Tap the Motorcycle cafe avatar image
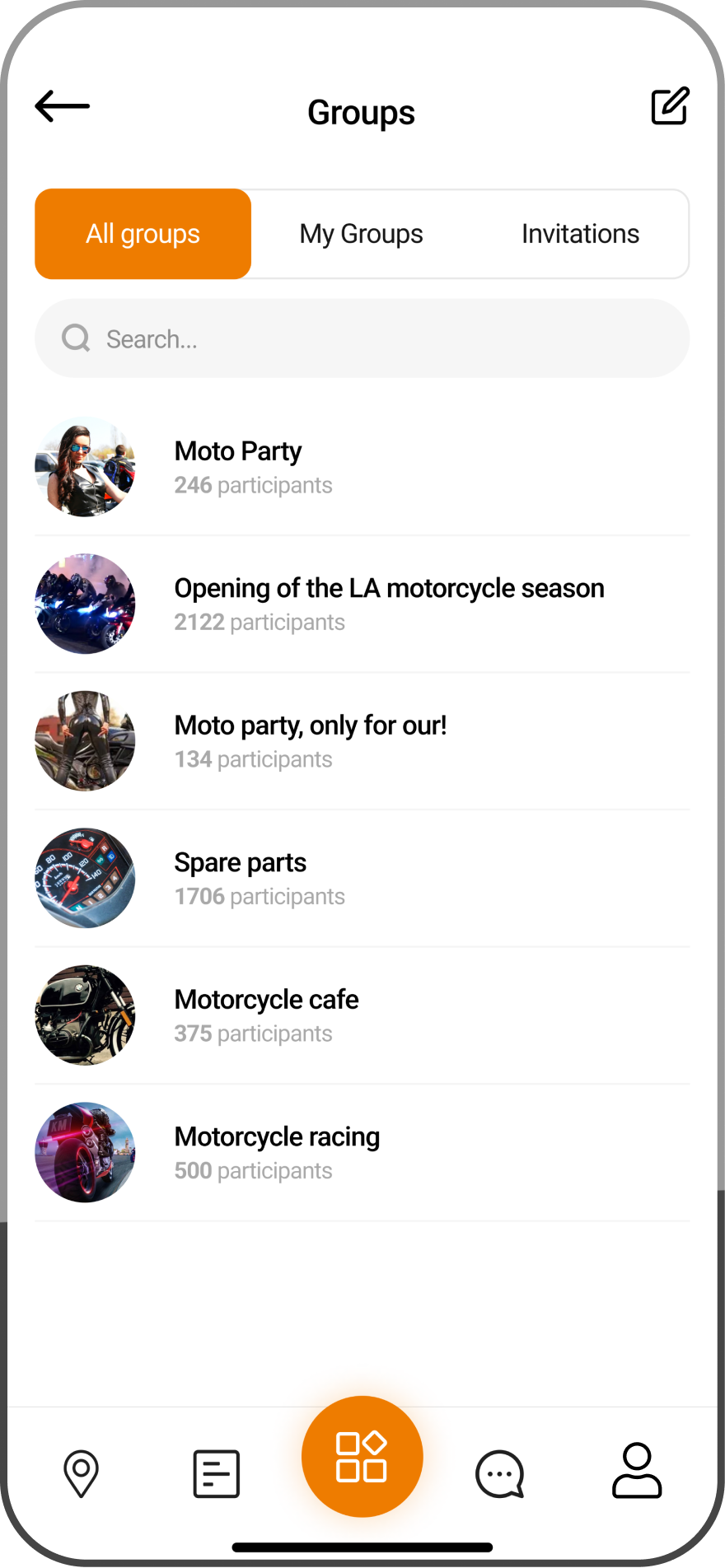Screen dimensions: 725x1568 tap(85, 1015)
